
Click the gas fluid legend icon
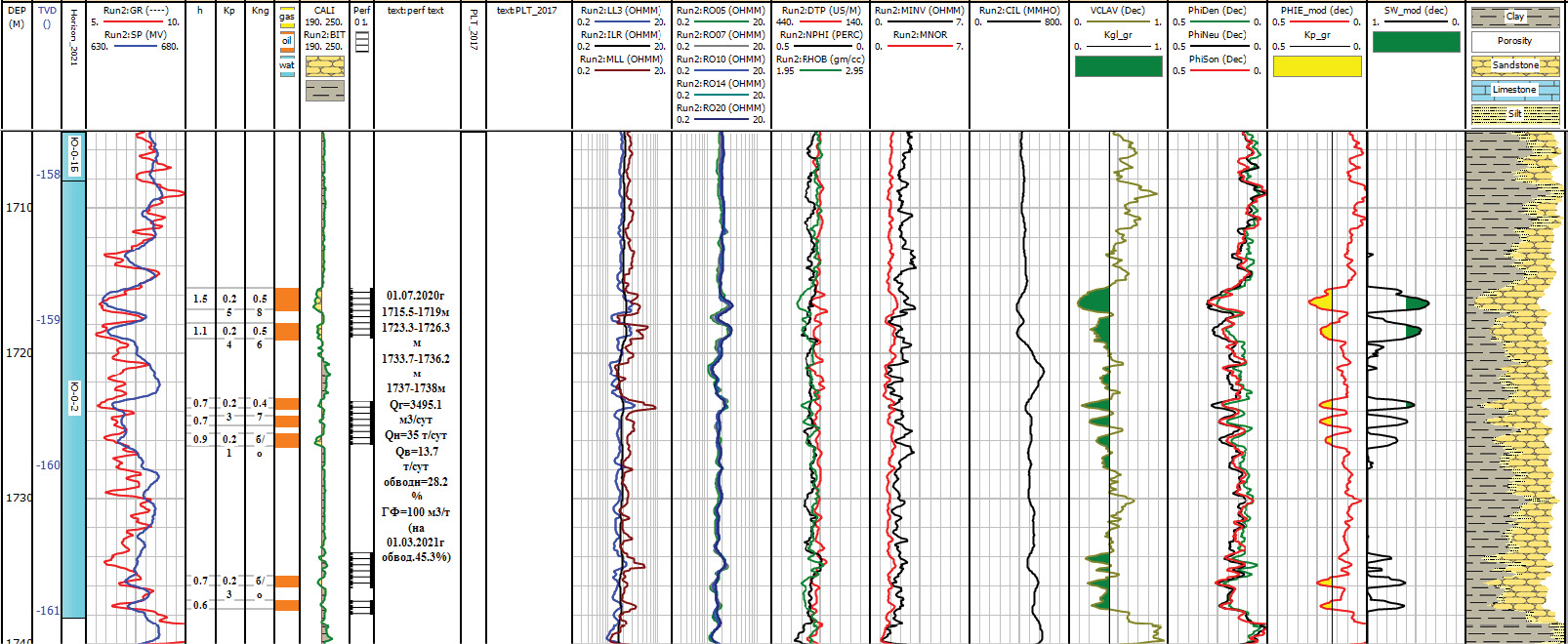286,17
